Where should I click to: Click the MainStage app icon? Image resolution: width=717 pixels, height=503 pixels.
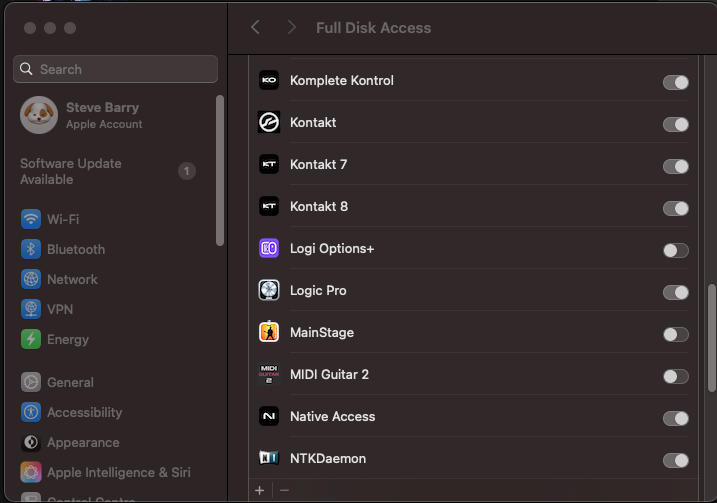(269, 332)
